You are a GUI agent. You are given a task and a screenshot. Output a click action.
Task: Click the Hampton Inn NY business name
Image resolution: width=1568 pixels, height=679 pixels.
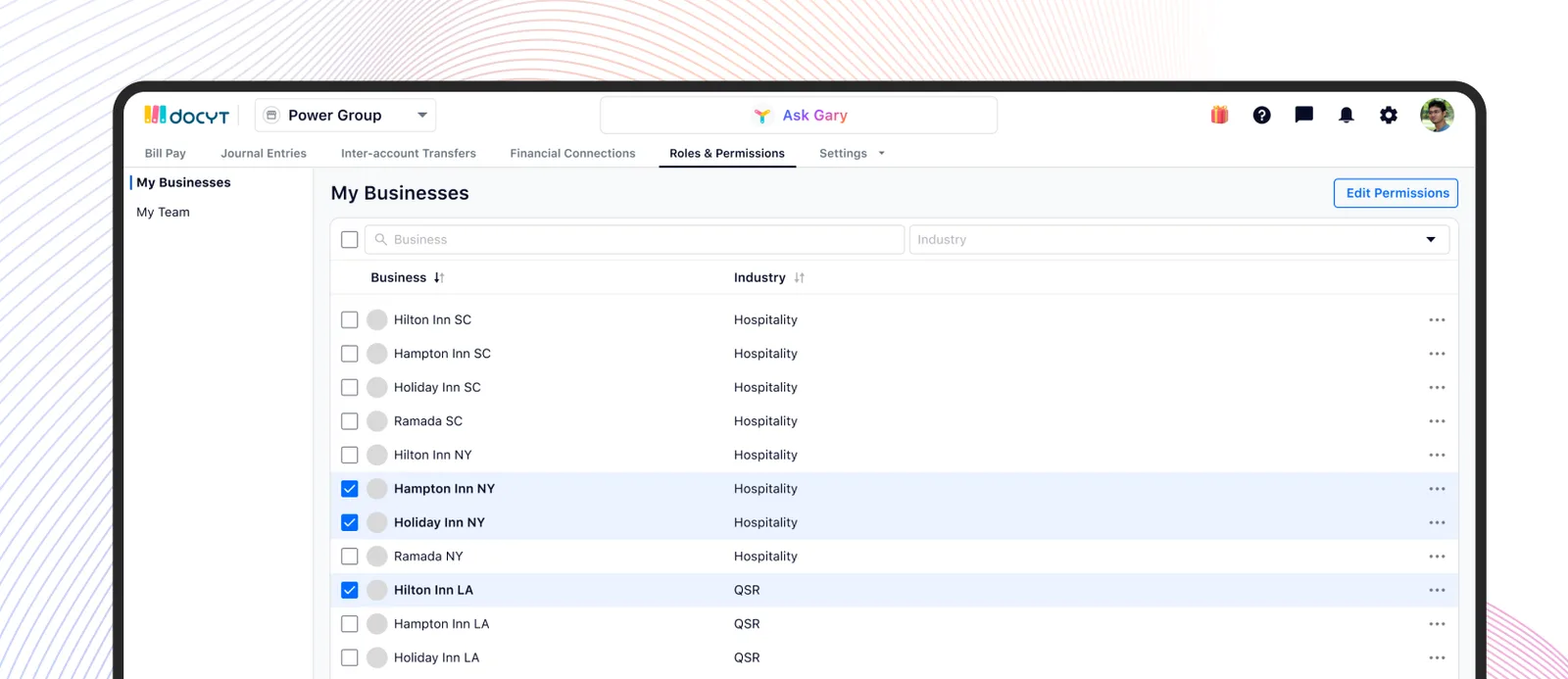click(444, 489)
